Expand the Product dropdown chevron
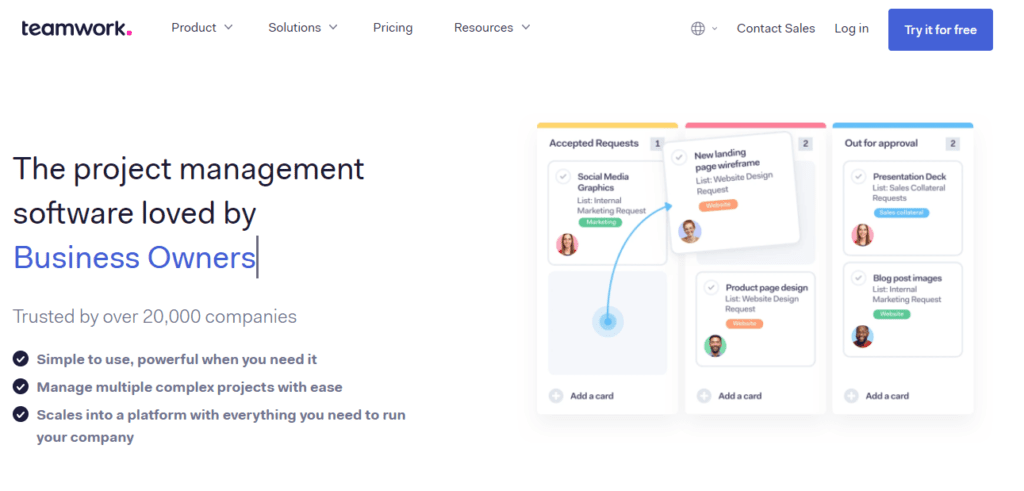The image size is (1024, 491). (228, 28)
